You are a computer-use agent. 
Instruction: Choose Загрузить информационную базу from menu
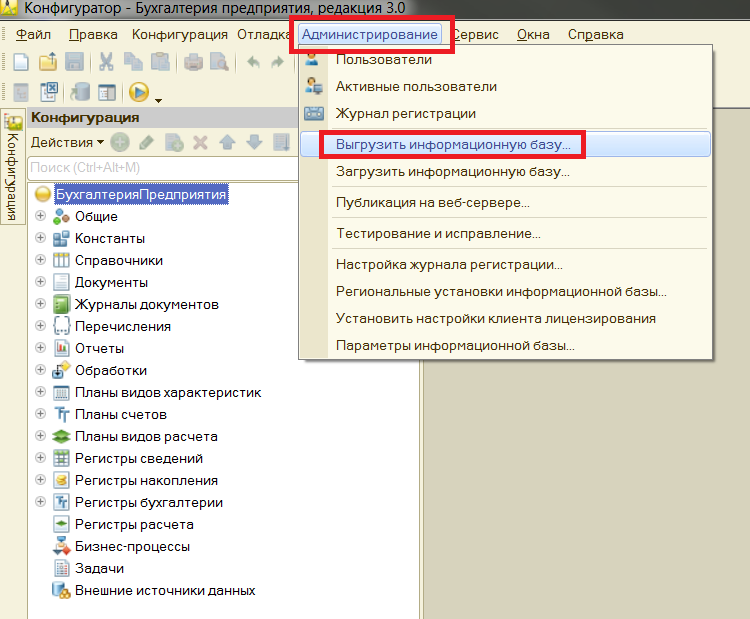pyautogui.click(x=452, y=171)
